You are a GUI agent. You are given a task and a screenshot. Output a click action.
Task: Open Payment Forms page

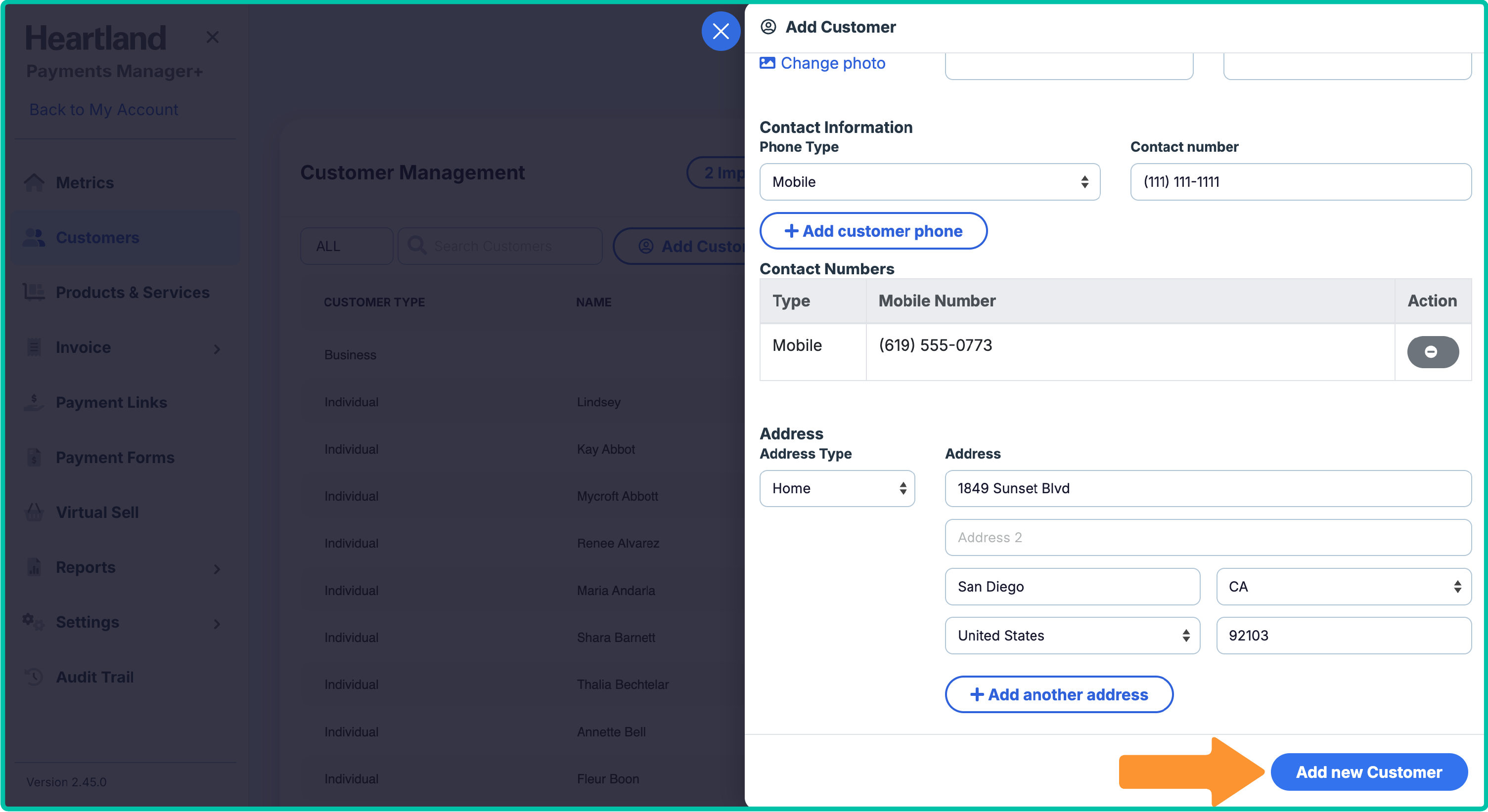click(x=125, y=457)
